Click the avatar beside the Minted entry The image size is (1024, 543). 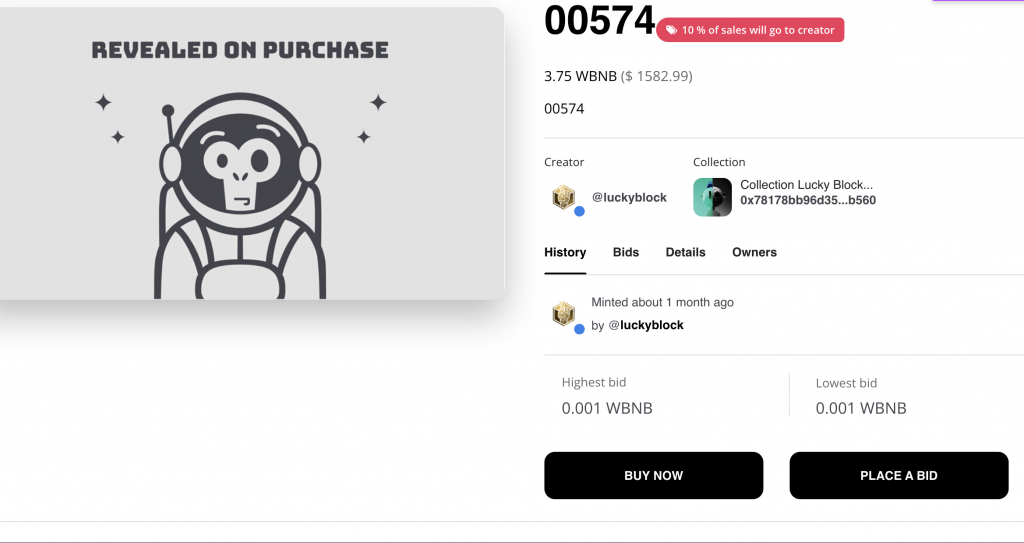(x=564, y=314)
